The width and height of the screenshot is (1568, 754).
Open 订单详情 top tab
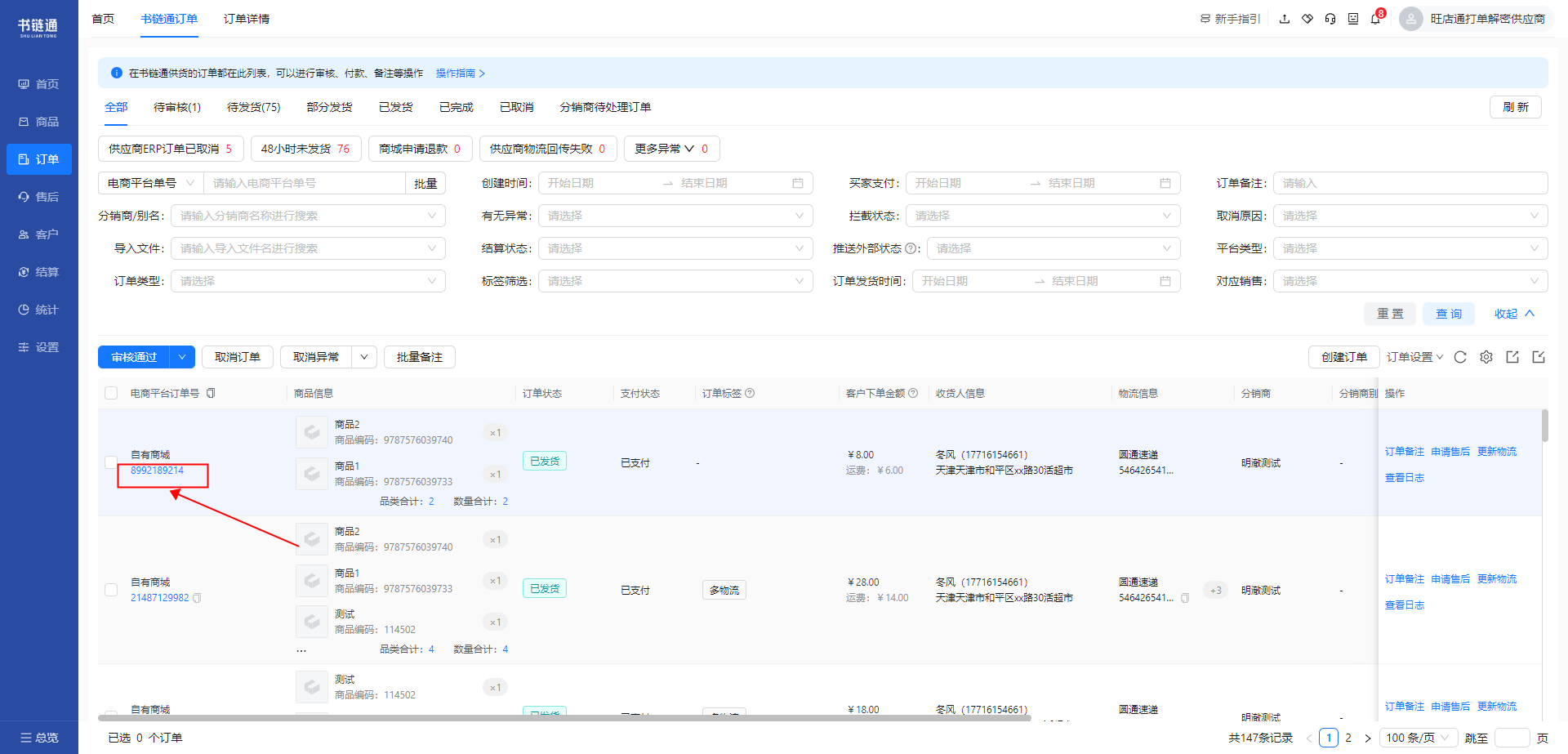(x=247, y=19)
